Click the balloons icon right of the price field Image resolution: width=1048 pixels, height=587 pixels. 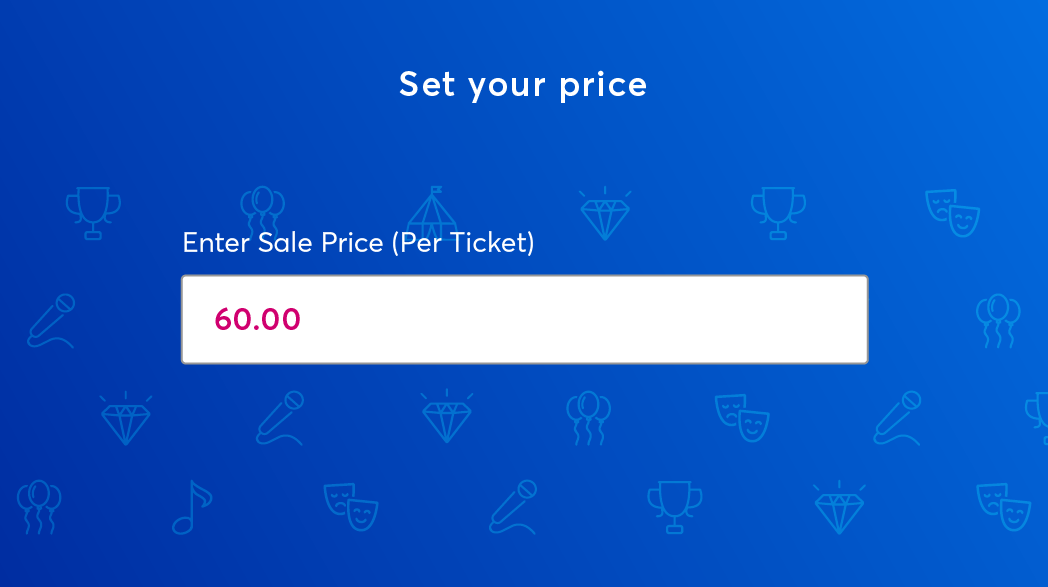pyautogui.click(x=998, y=321)
